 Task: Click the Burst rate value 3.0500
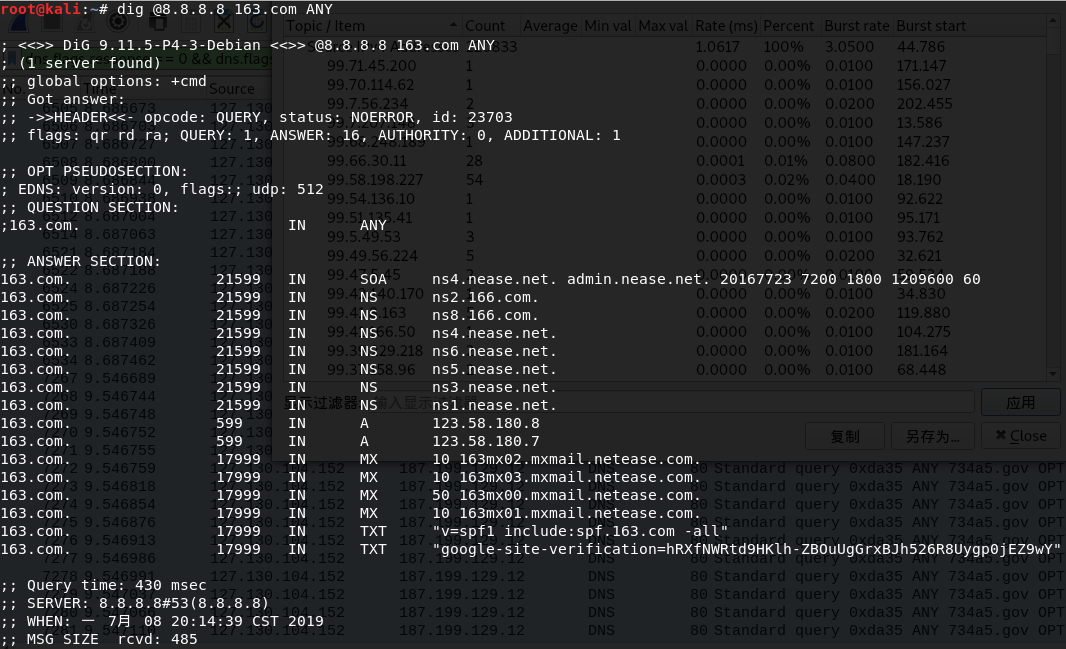[849, 47]
